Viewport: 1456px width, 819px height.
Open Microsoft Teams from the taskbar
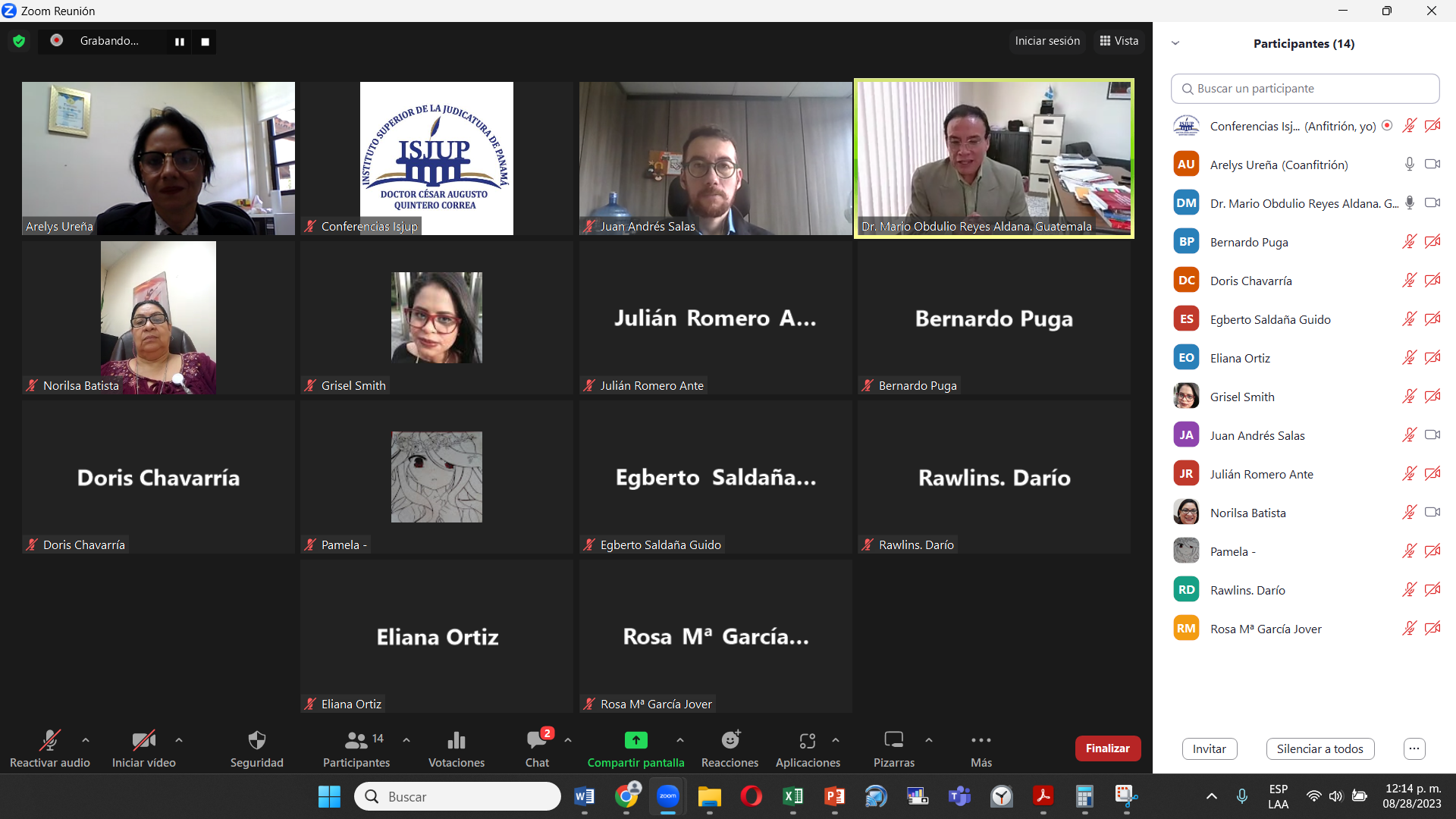coord(960,796)
